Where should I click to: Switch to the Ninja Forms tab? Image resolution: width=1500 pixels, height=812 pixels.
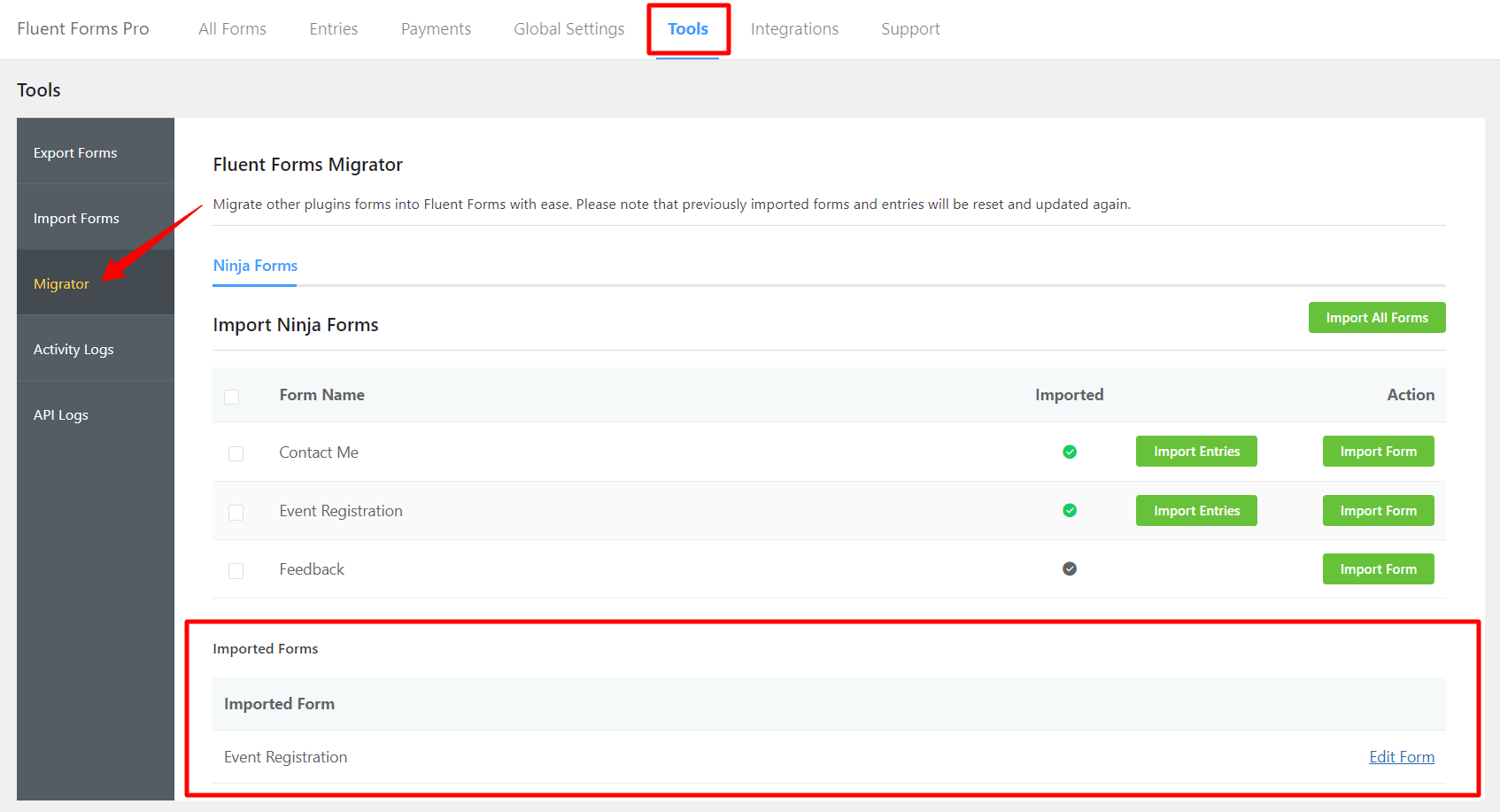coord(255,266)
